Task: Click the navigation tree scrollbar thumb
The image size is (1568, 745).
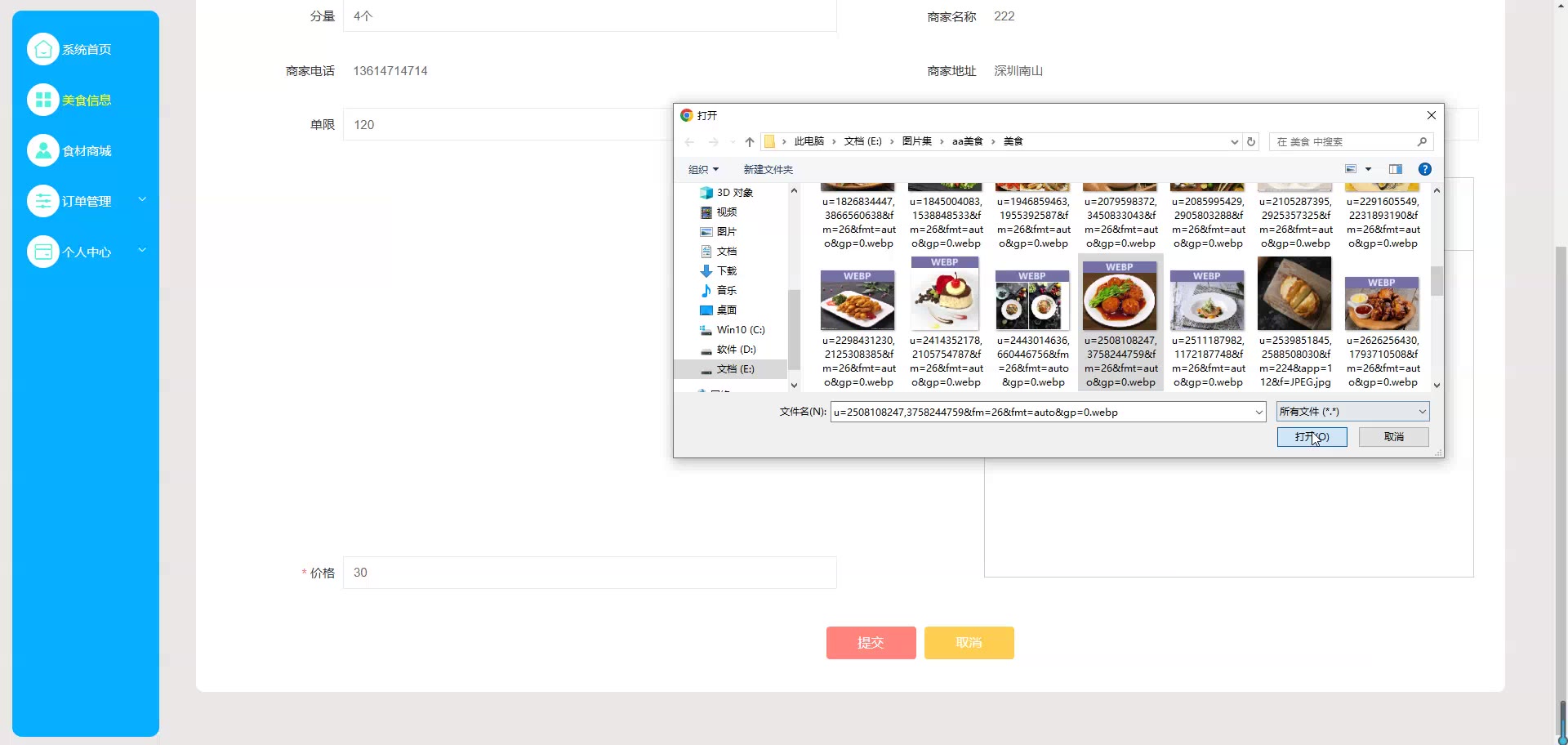Action: [794, 330]
